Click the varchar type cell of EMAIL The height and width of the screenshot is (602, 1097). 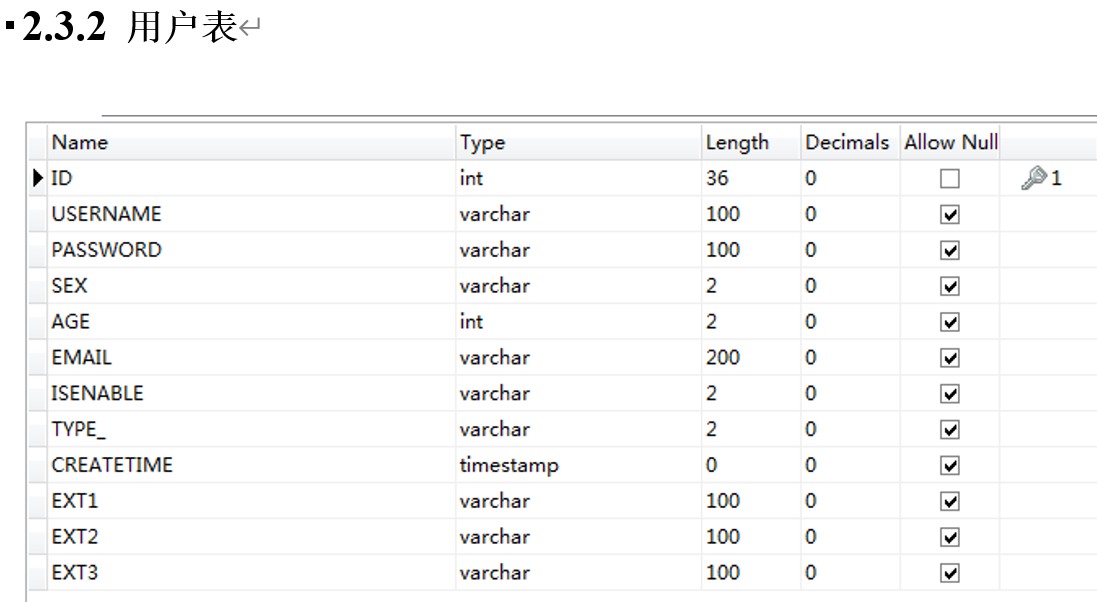coord(579,357)
